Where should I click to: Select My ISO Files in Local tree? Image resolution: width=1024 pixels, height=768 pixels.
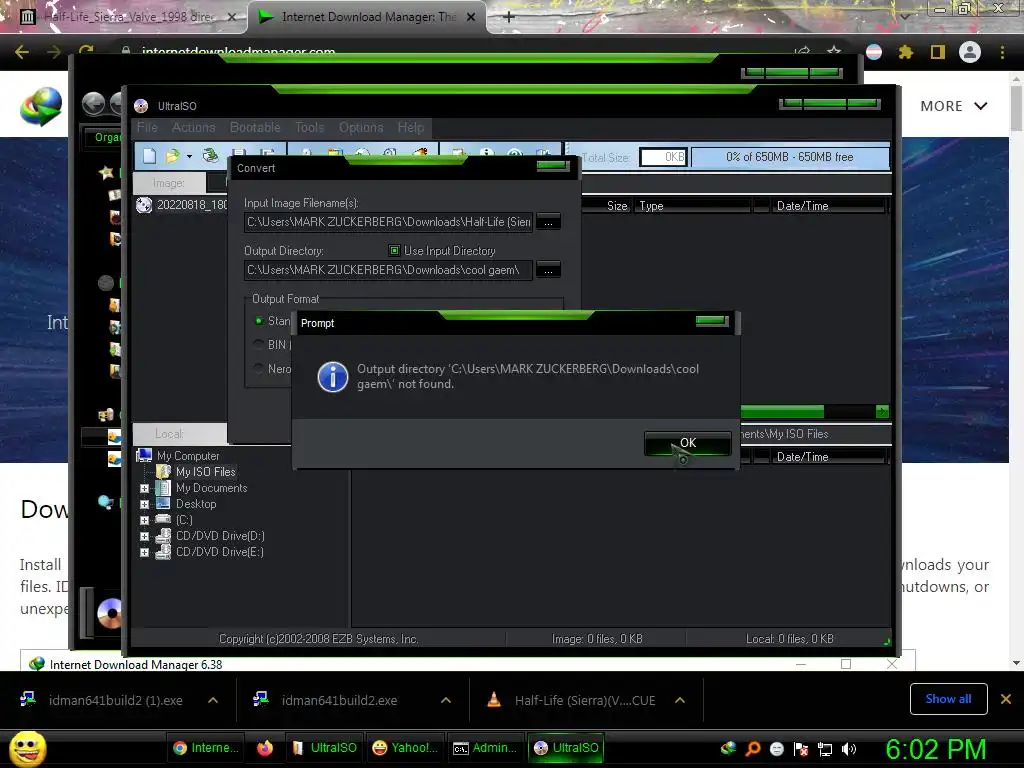205,472
